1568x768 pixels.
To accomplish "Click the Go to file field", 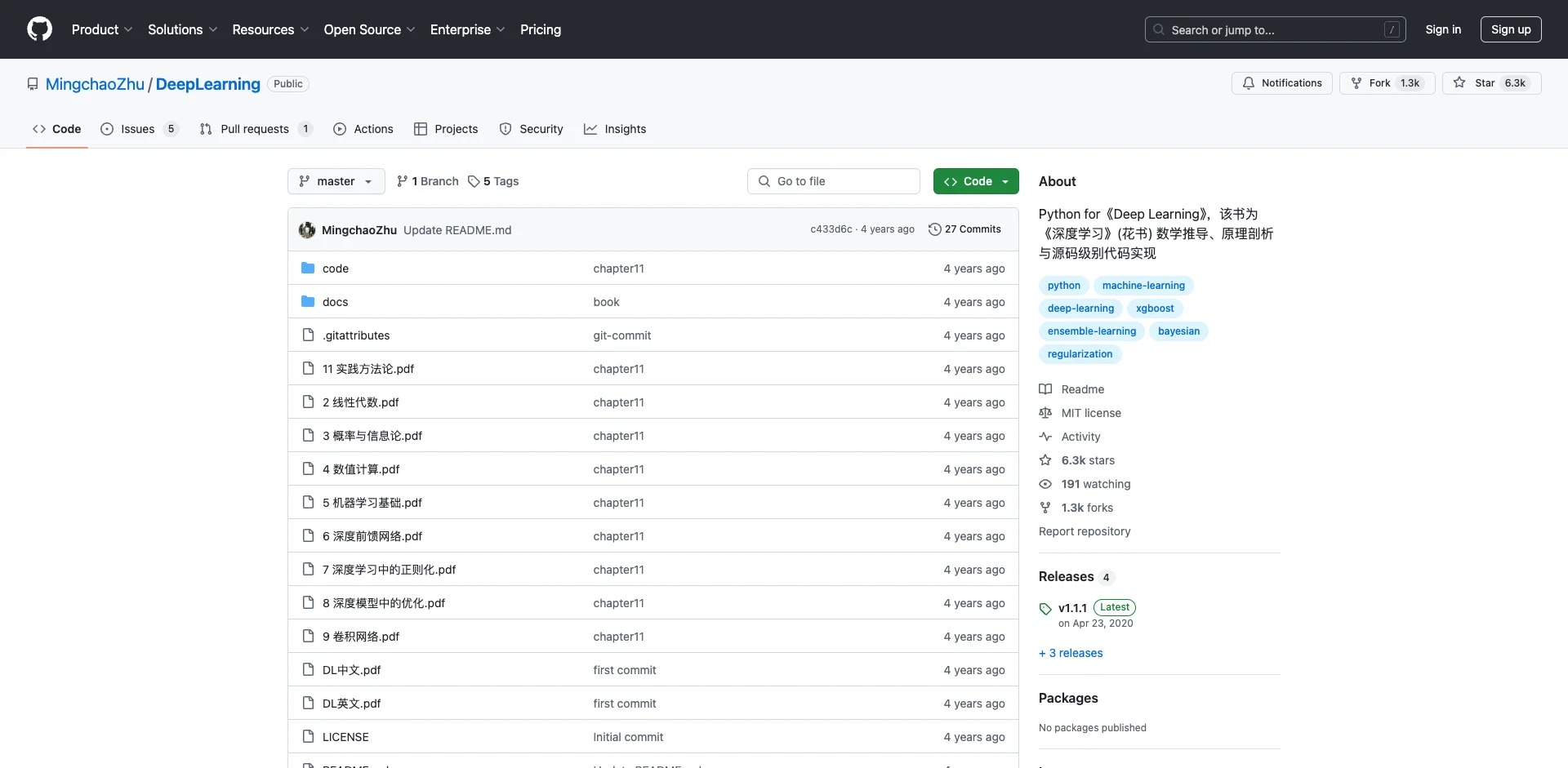I will pos(834,181).
